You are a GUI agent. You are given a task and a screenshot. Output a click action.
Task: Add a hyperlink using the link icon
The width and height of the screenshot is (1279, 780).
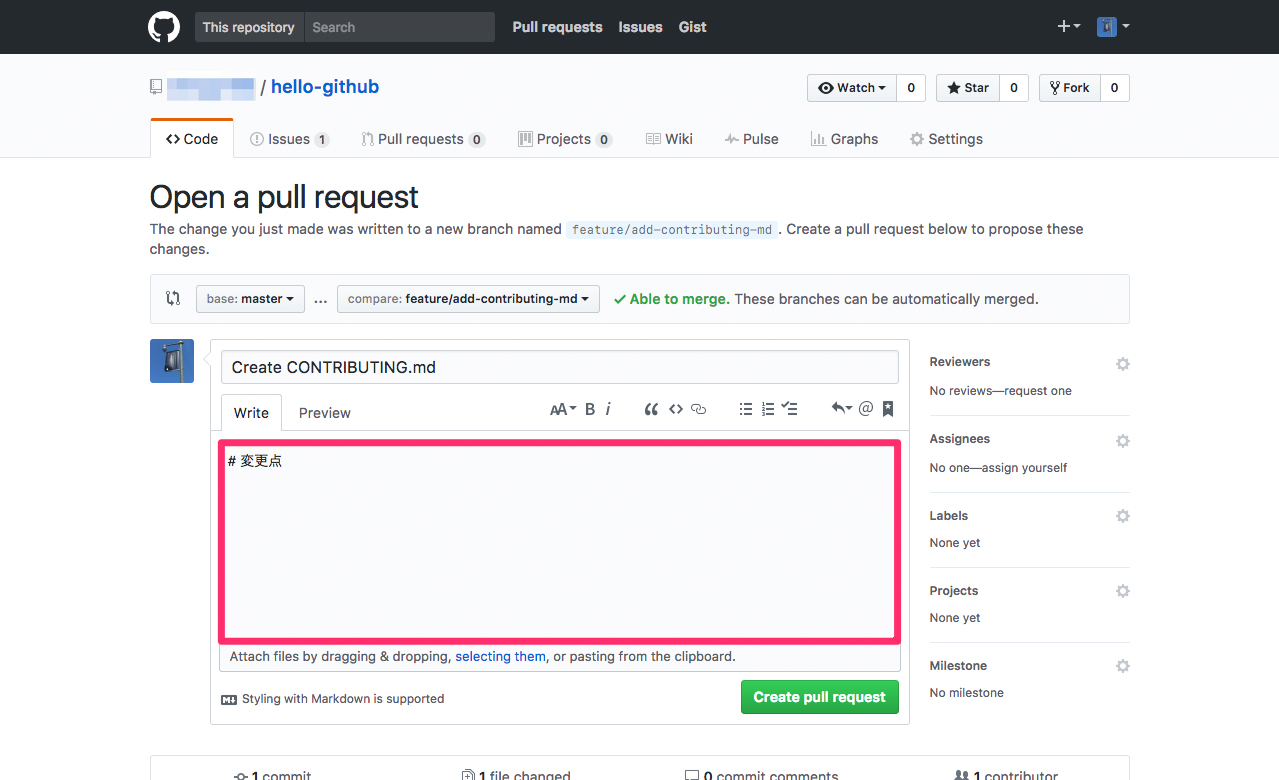point(697,408)
